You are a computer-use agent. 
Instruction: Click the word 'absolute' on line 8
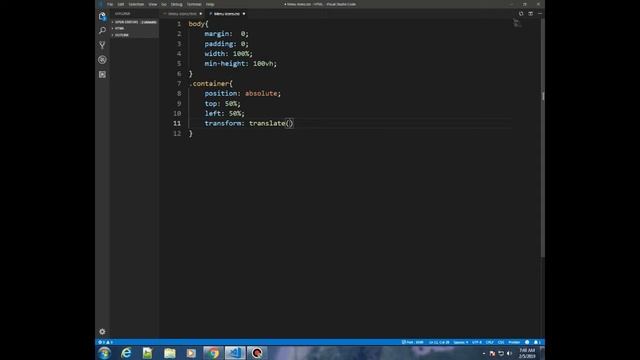(261, 93)
